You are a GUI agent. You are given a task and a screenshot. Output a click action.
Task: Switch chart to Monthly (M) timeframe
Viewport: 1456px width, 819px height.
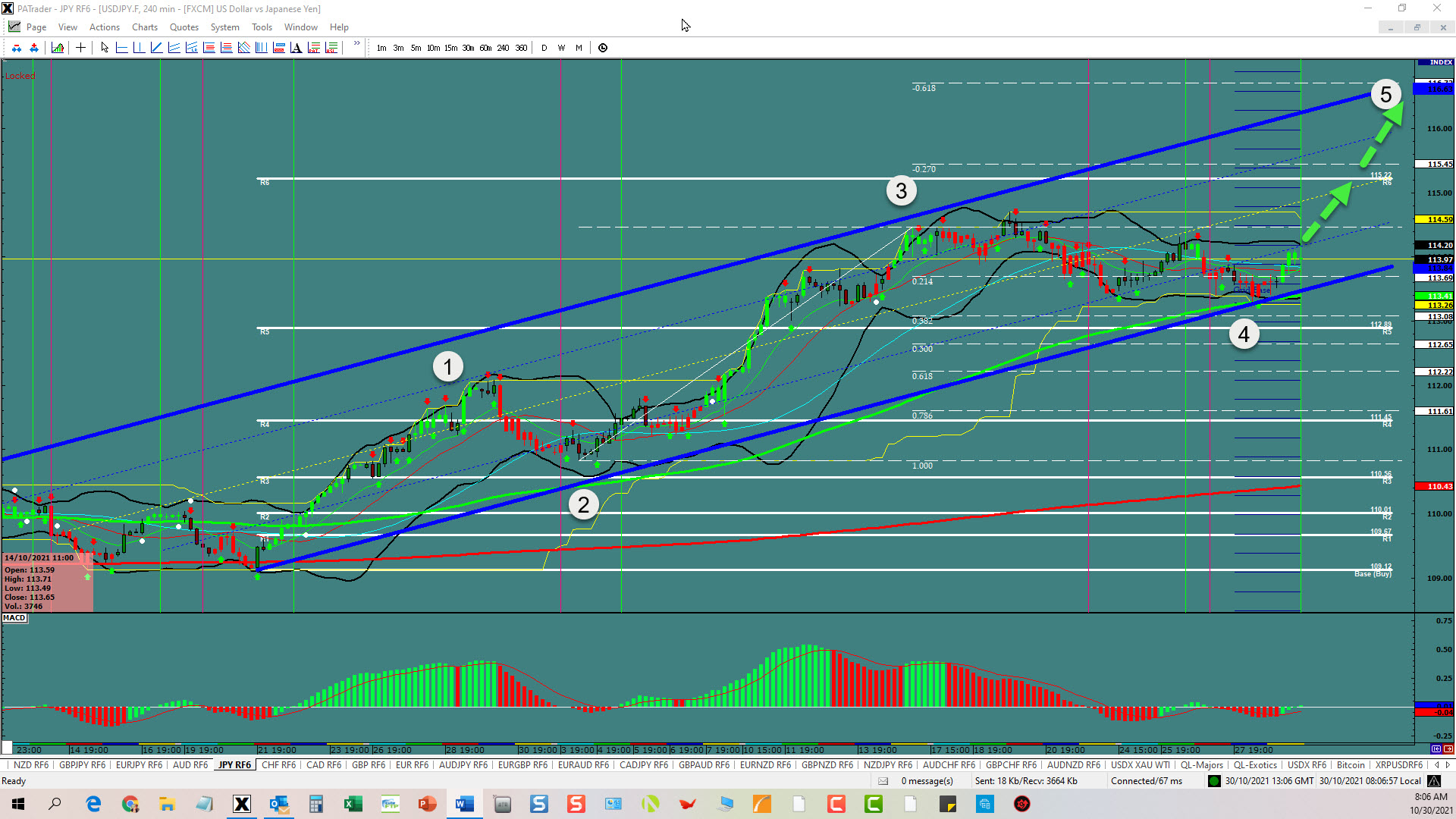click(x=579, y=48)
